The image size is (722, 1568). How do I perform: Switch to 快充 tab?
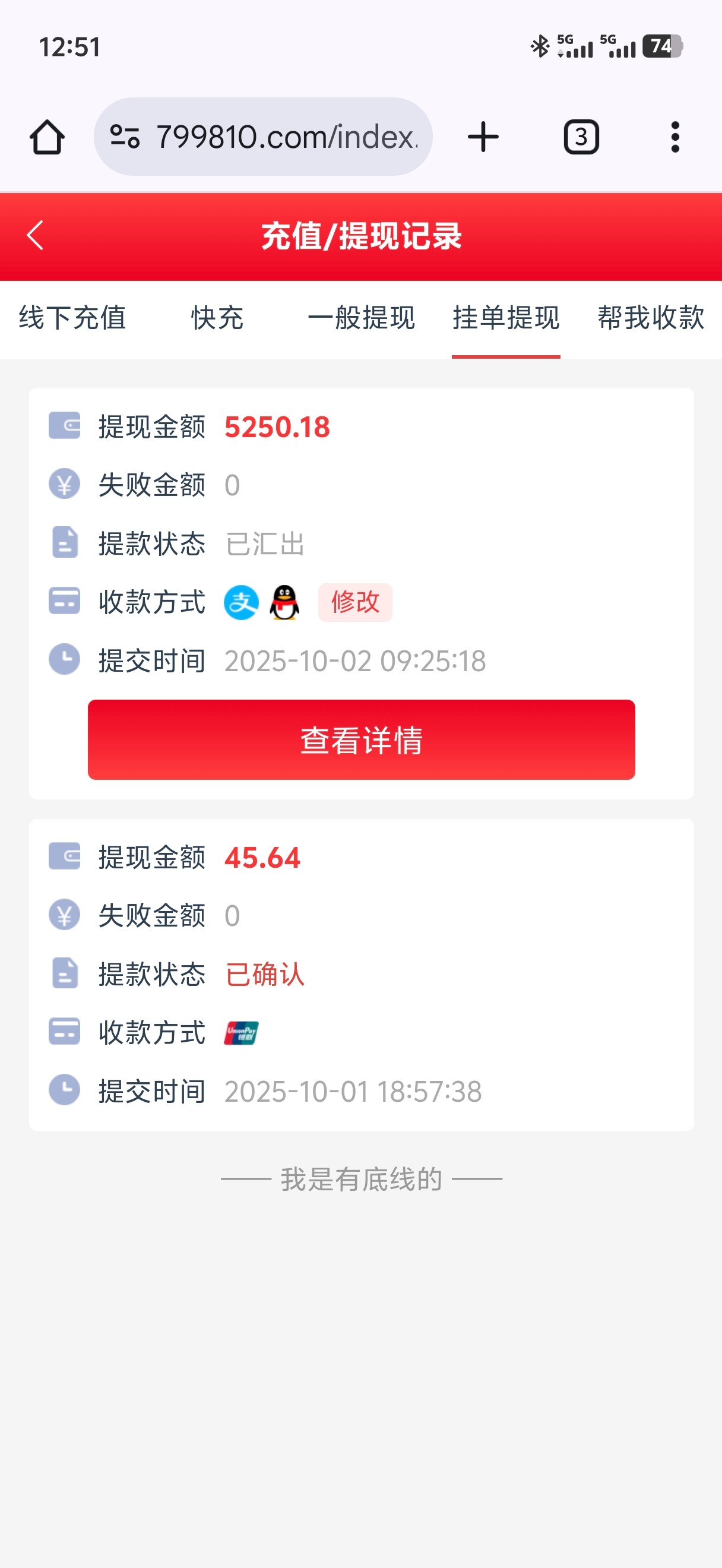217,318
